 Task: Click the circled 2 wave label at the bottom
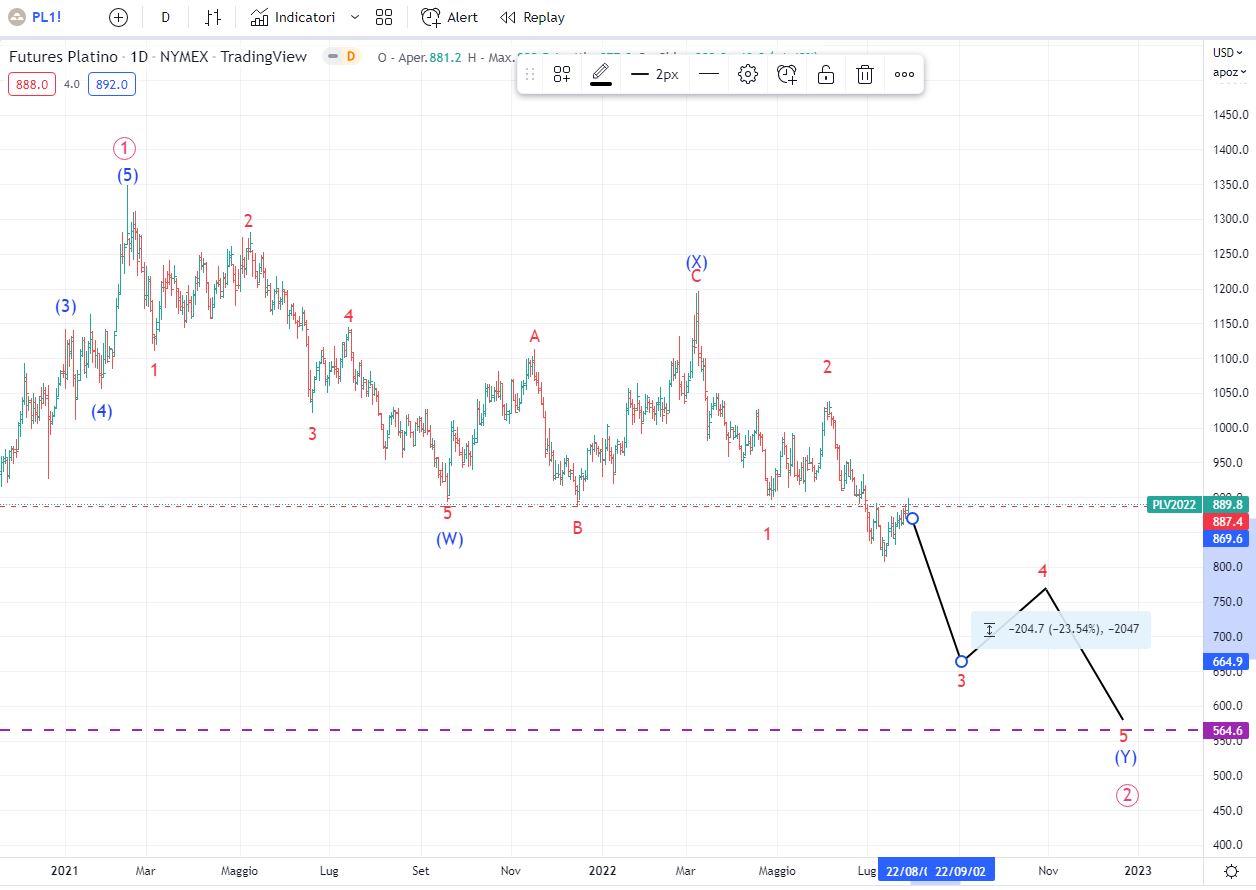click(1127, 796)
